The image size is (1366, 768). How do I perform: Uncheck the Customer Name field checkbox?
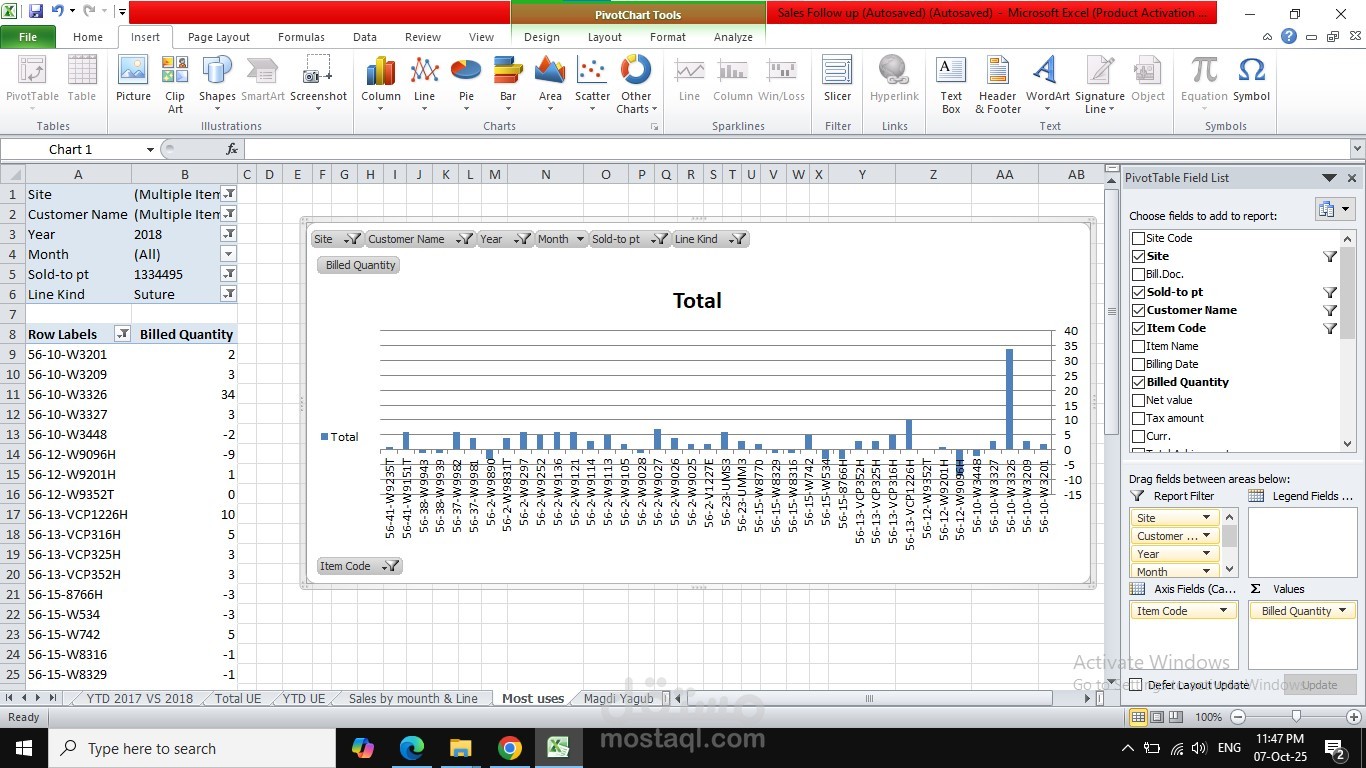[1138, 310]
